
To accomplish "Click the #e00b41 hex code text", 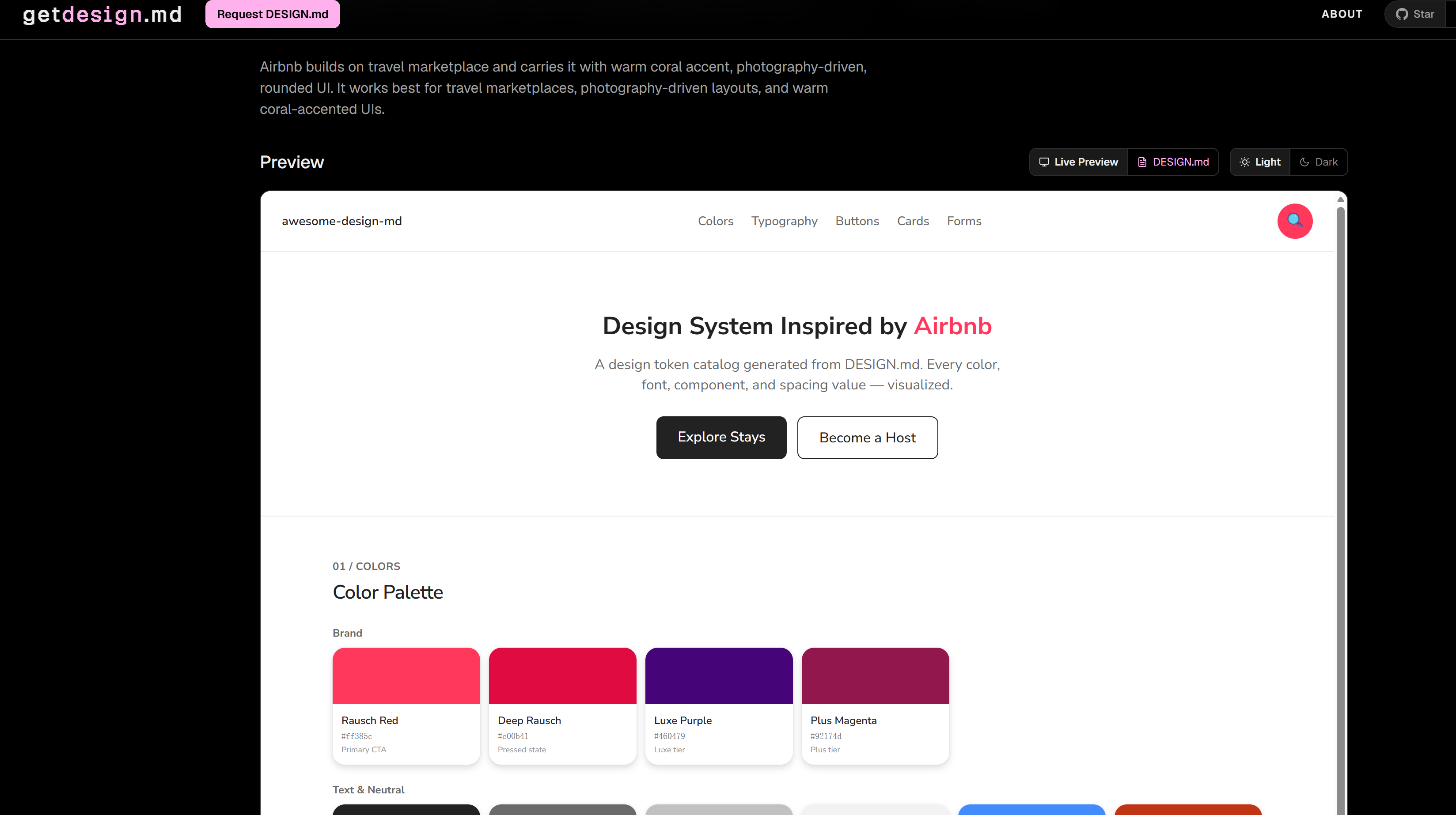I will pyautogui.click(x=513, y=736).
